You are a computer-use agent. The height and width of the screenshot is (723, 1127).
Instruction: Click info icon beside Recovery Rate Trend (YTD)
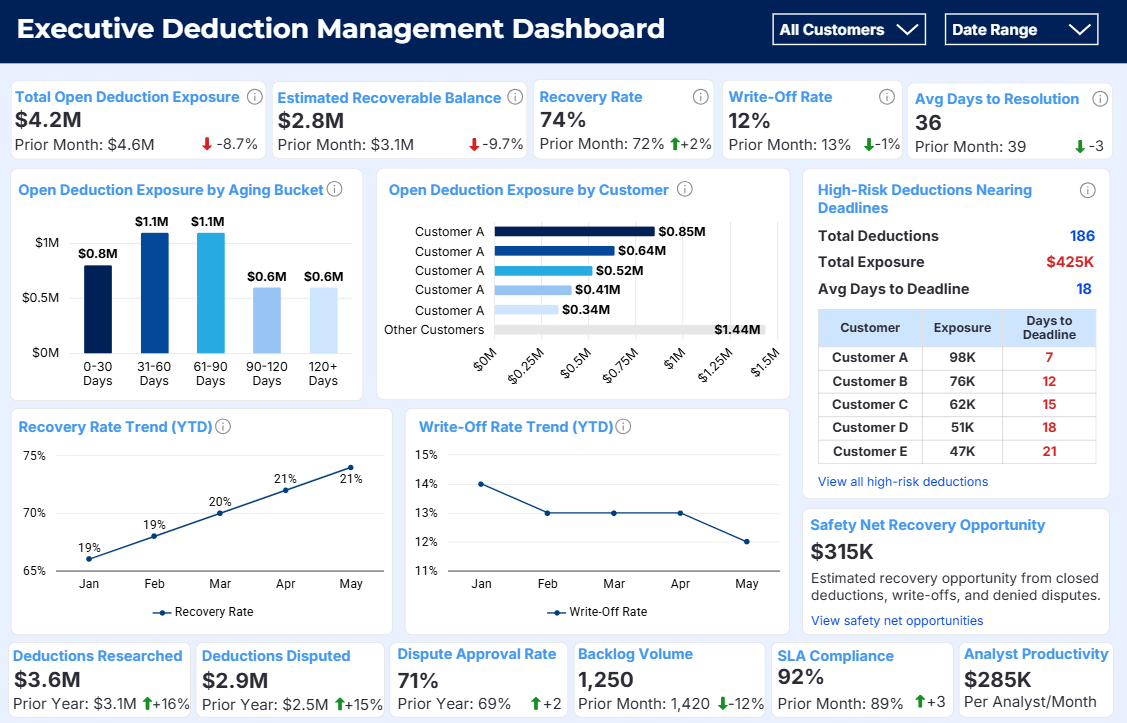(x=224, y=426)
